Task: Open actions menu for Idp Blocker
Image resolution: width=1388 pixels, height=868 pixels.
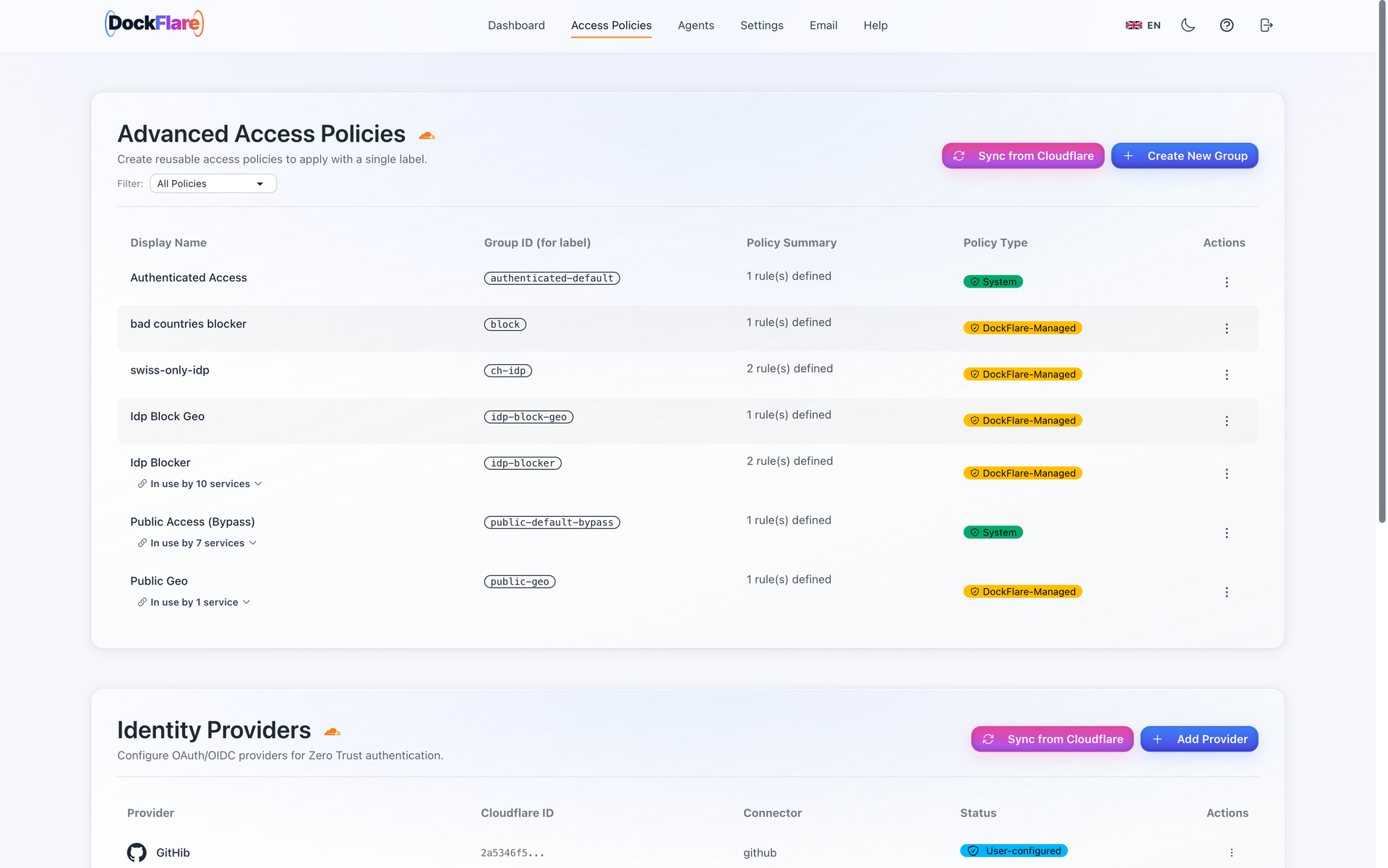Action: point(1227,473)
